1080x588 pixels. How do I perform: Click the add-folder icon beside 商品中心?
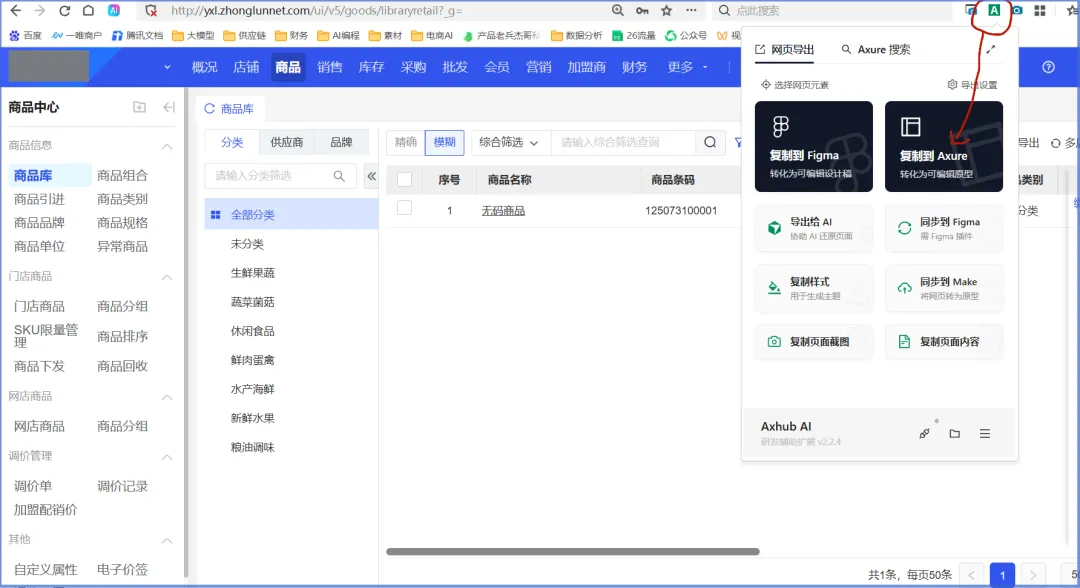tap(139, 107)
